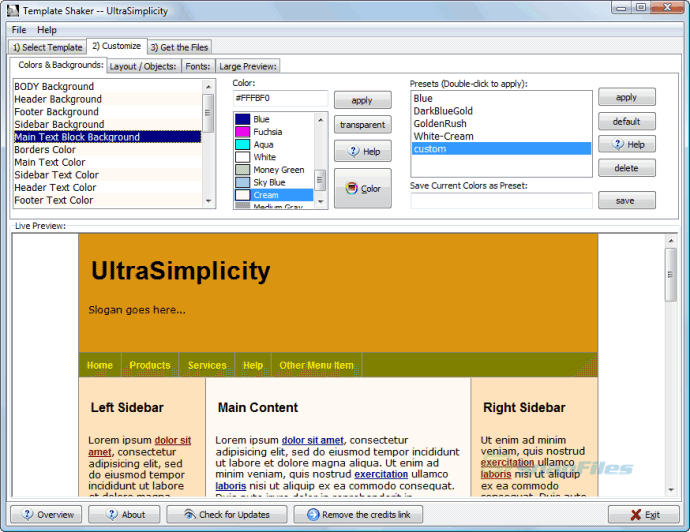Click Remove the credits link button

tap(358, 514)
